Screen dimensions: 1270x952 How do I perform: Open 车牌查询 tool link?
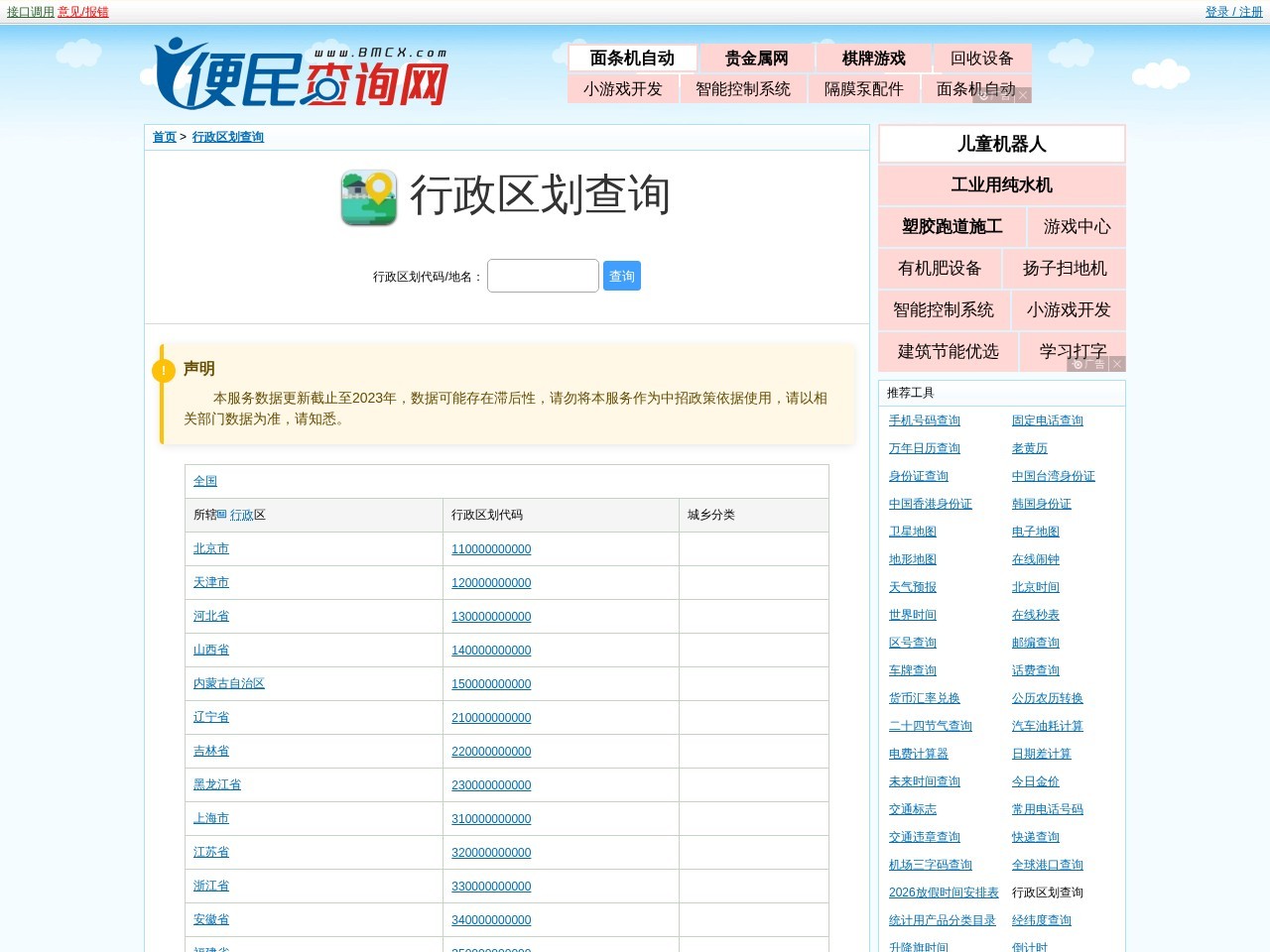[913, 670]
